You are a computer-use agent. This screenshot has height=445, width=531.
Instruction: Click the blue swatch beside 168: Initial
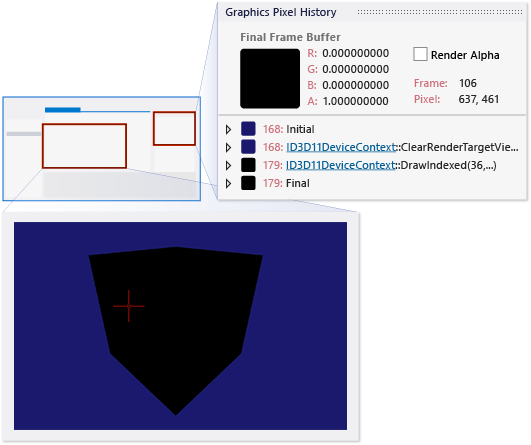pos(248,129)
